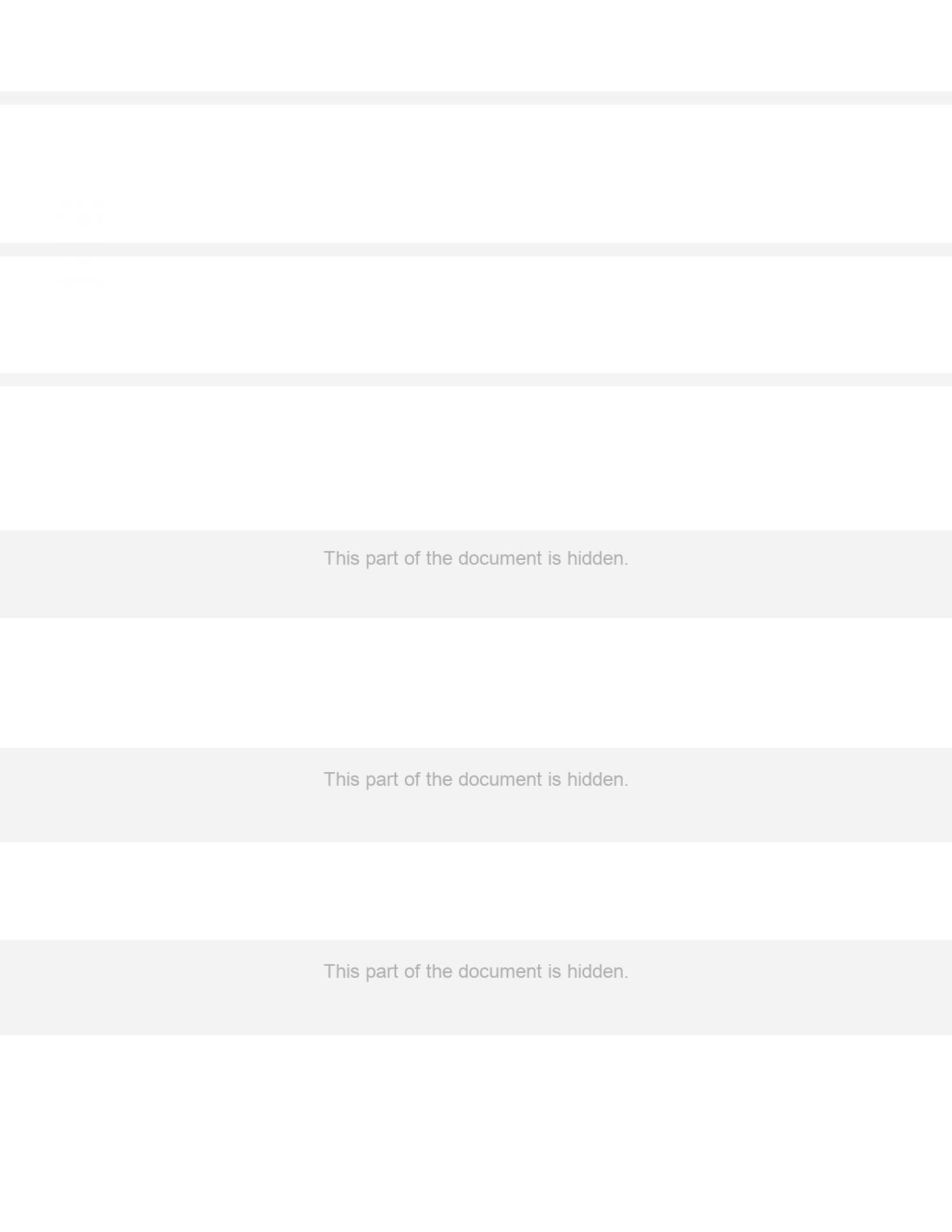
Task: Select the second gray hidden-section banner background
Action: click(x=476, y=795)
